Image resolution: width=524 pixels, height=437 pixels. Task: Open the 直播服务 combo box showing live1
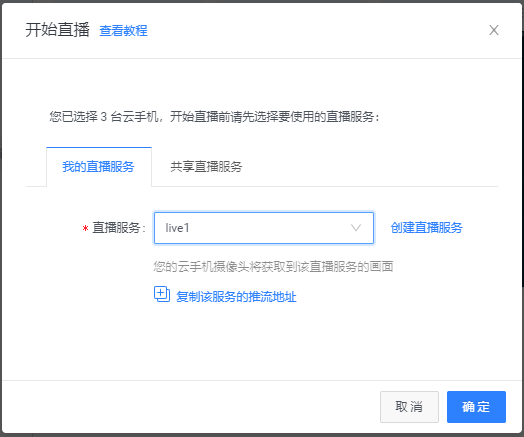(x=264, y=228)
